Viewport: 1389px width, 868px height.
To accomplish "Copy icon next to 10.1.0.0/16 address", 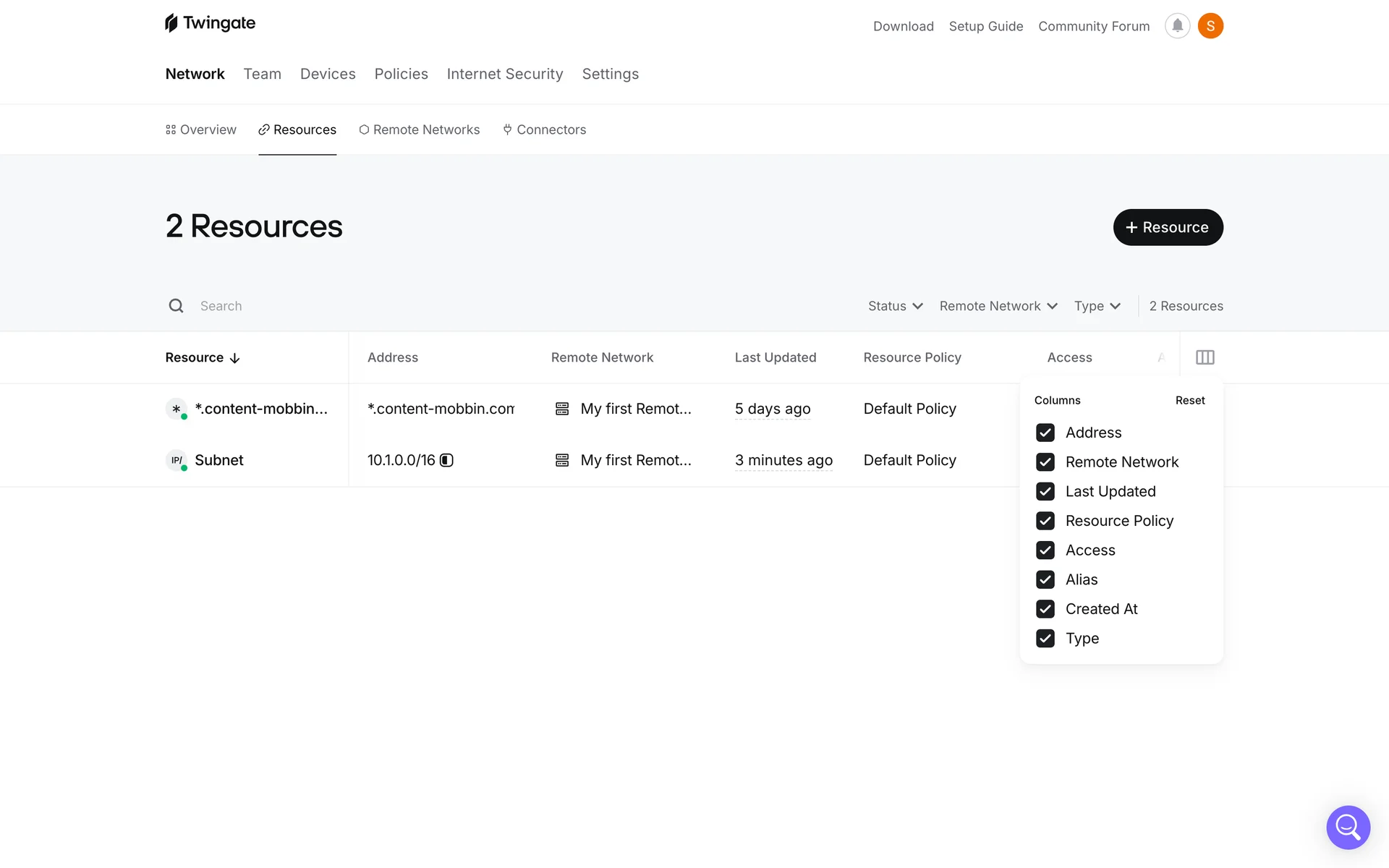I will (447, 460).
